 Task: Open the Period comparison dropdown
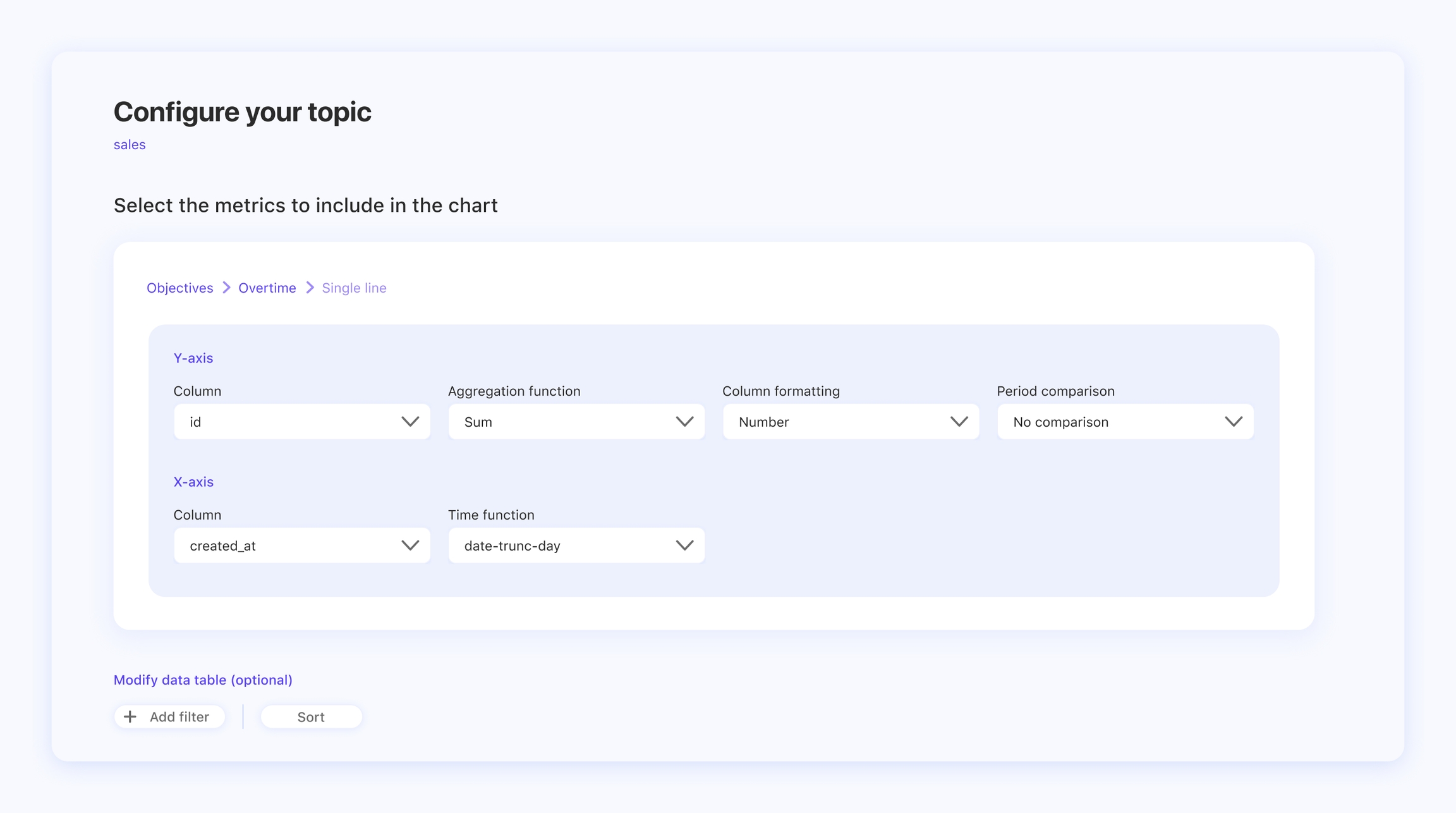(x=1125, y=422)
